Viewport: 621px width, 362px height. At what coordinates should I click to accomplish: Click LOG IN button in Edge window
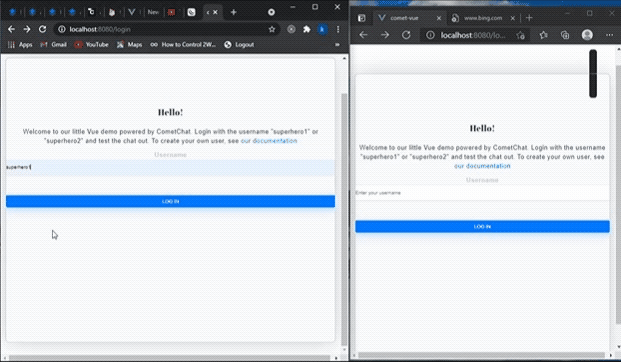[482, 227]
